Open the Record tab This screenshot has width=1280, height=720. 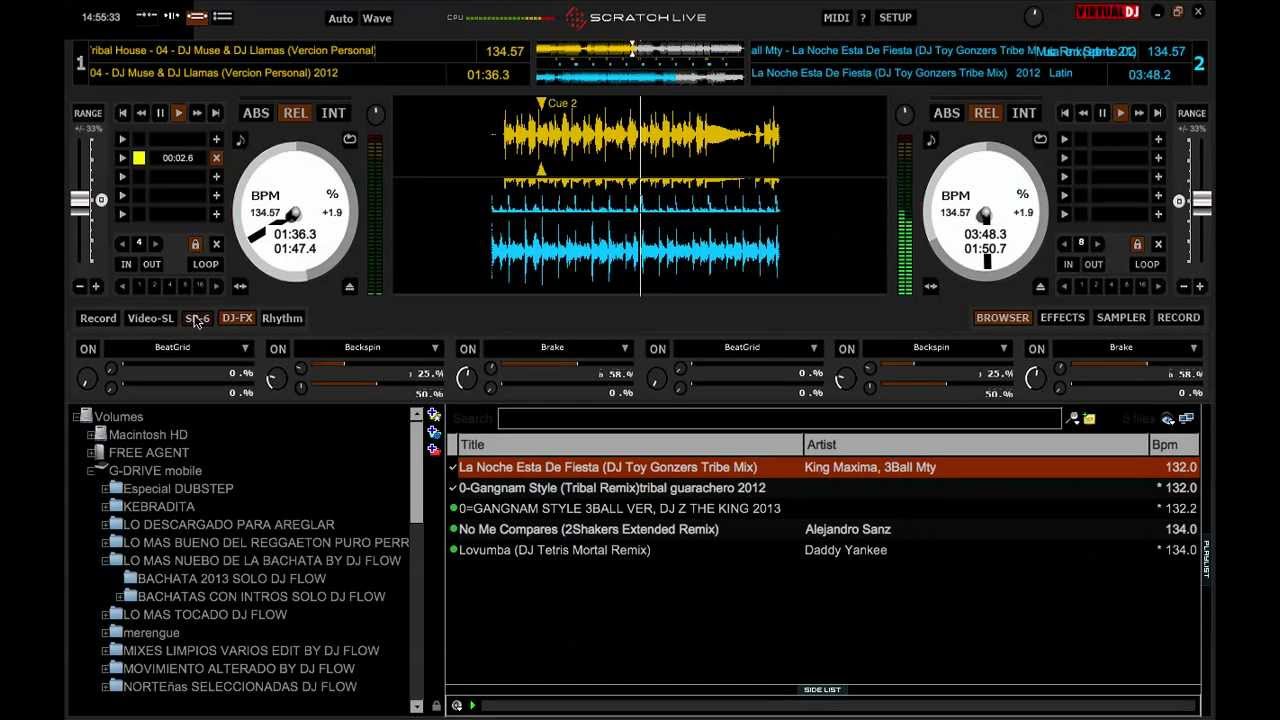point(98,318)
